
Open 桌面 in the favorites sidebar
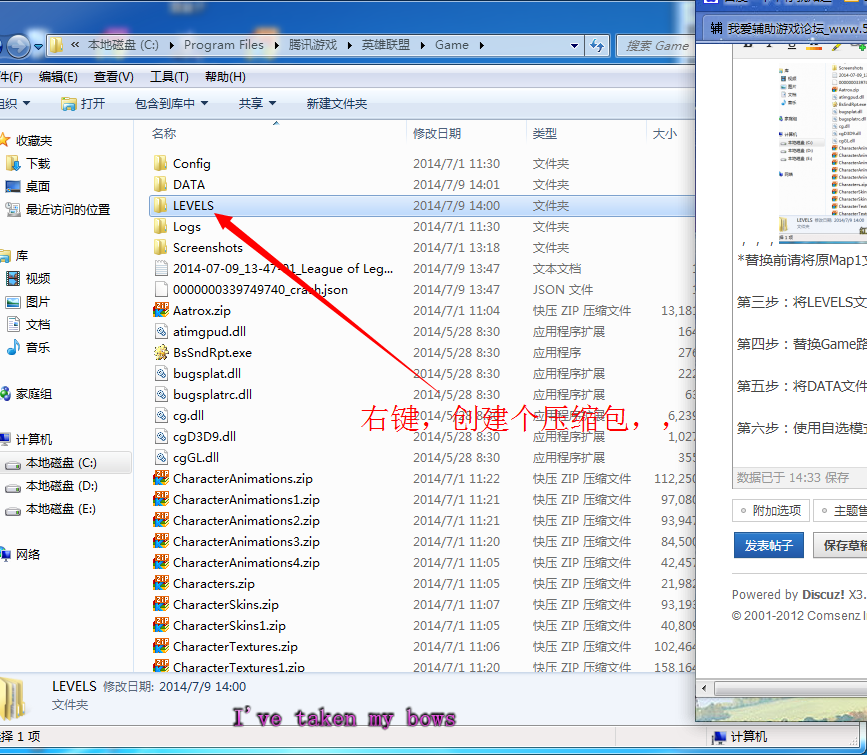38,186
